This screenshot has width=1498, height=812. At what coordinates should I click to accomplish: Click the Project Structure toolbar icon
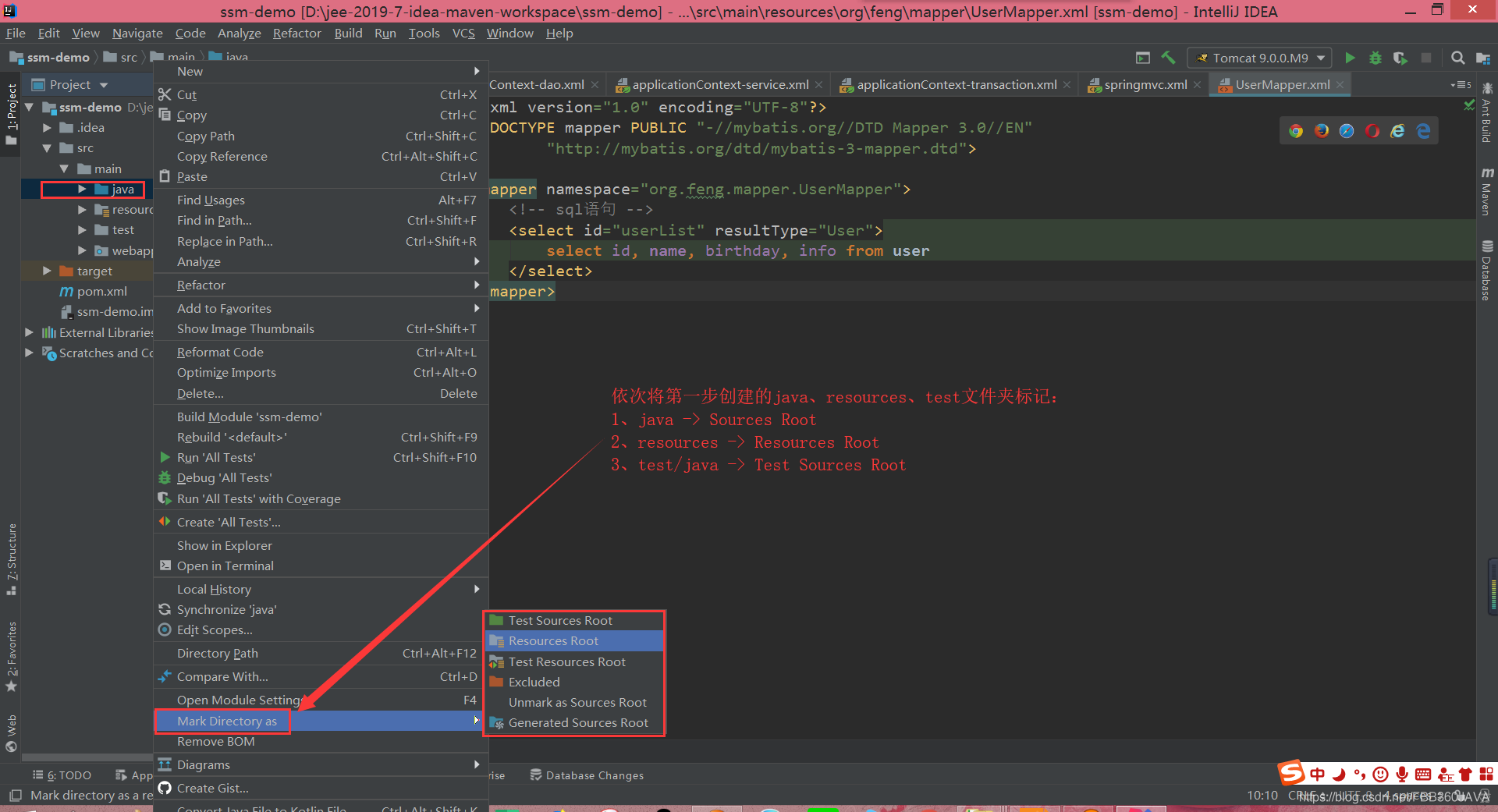click(x=1483, y=58)
